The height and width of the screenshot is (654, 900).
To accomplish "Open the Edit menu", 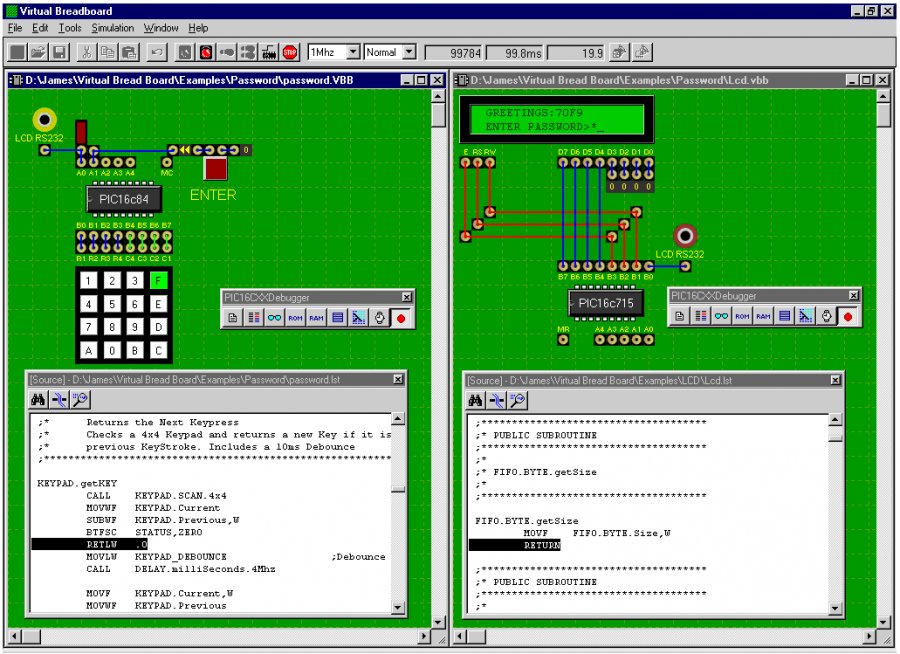I will [40, 28].
